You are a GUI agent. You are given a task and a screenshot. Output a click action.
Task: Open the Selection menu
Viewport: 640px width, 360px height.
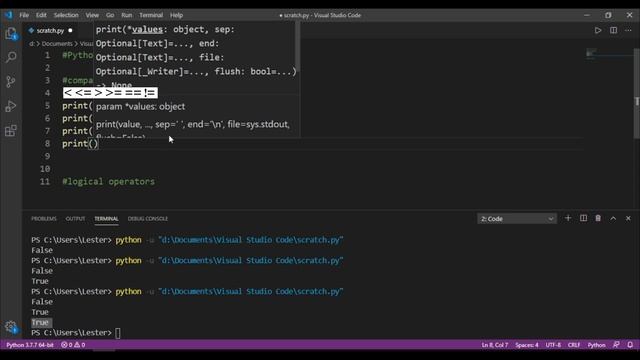(x=66, y=15)
